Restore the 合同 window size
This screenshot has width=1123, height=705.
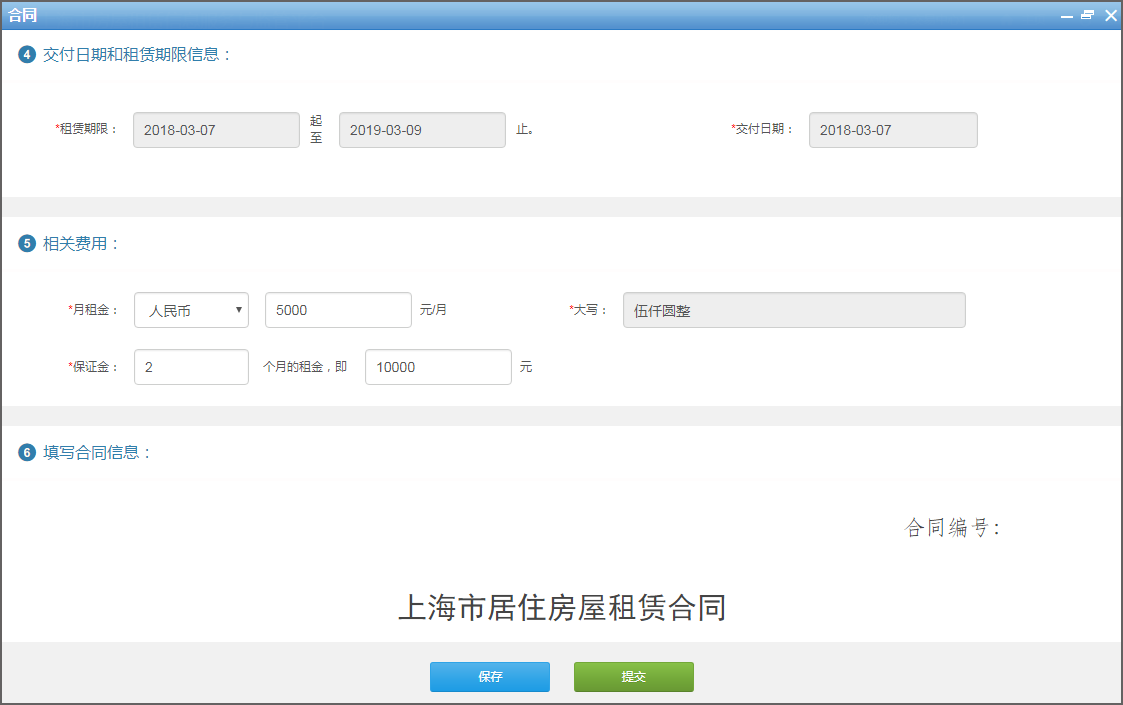pos(1088,15)
